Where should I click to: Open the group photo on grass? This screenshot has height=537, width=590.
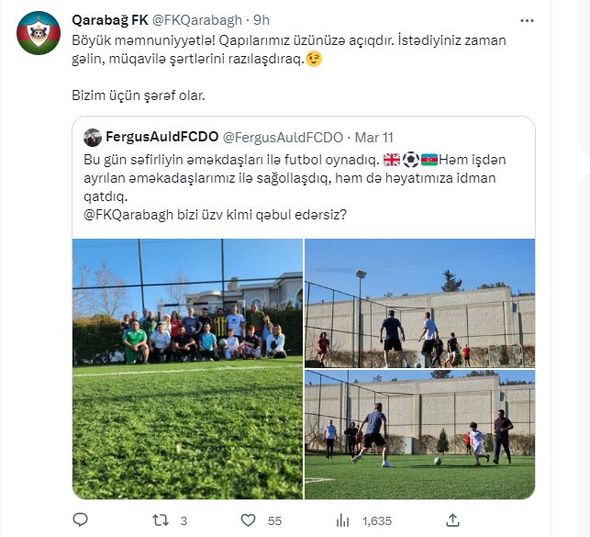[187, 369]
